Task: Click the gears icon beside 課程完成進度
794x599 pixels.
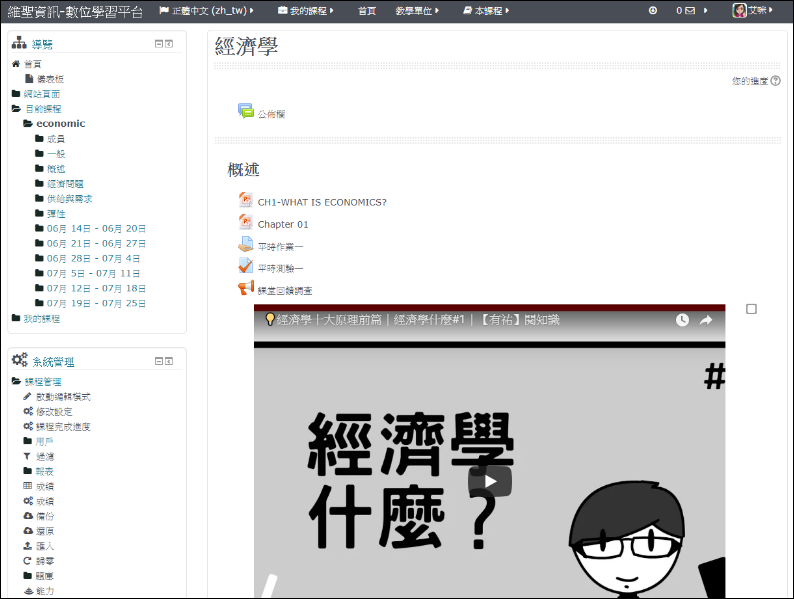Action: coord(28,426)
